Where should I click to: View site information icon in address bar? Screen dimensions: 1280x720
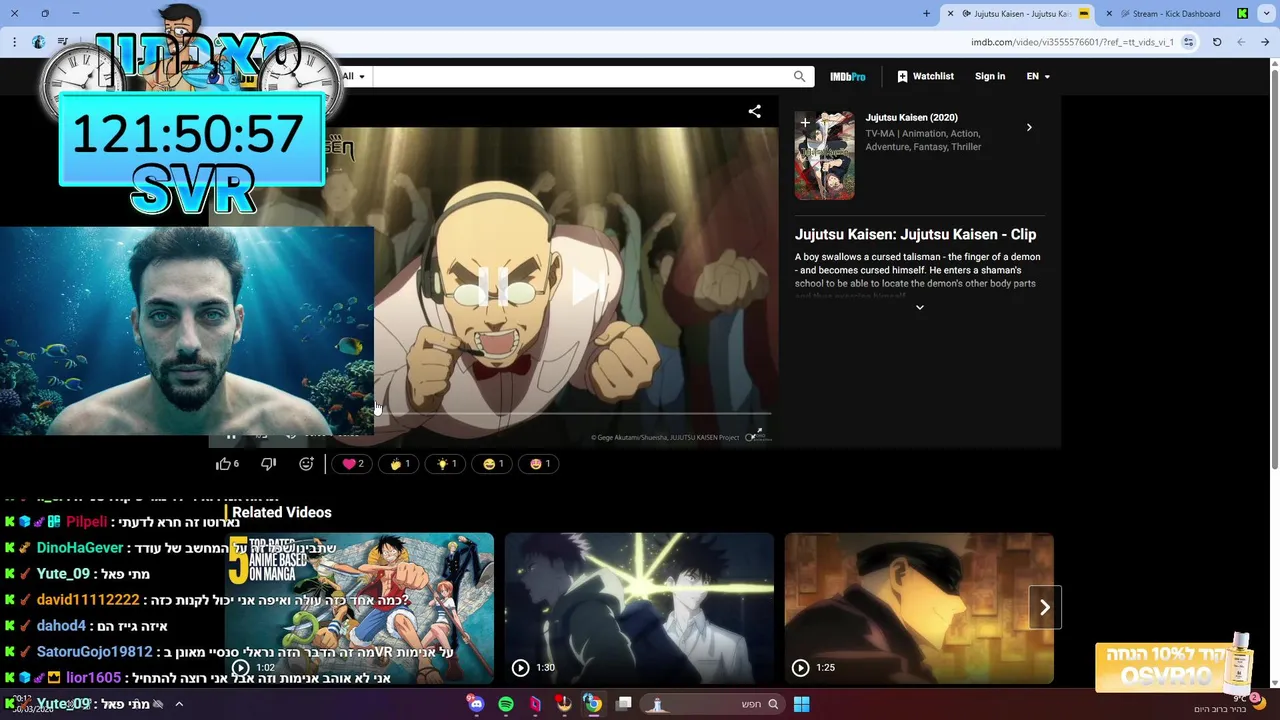[1188, 42]
